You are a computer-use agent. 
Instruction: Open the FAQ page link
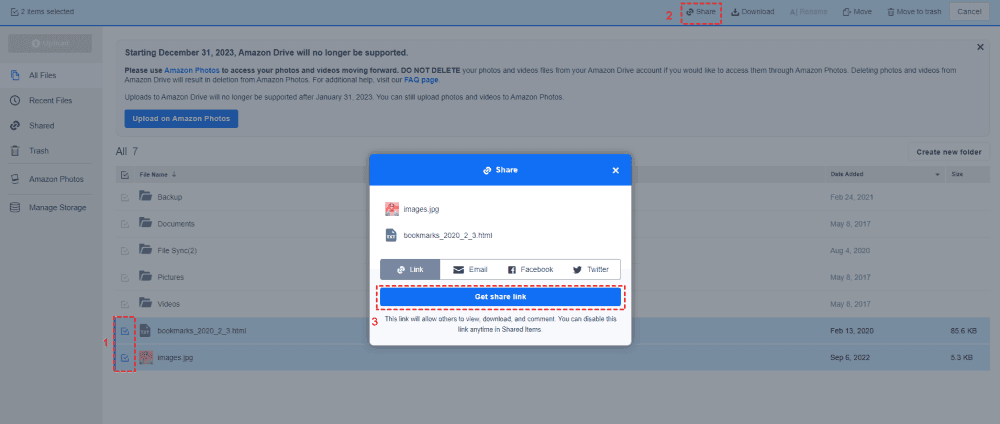[421, 80]
